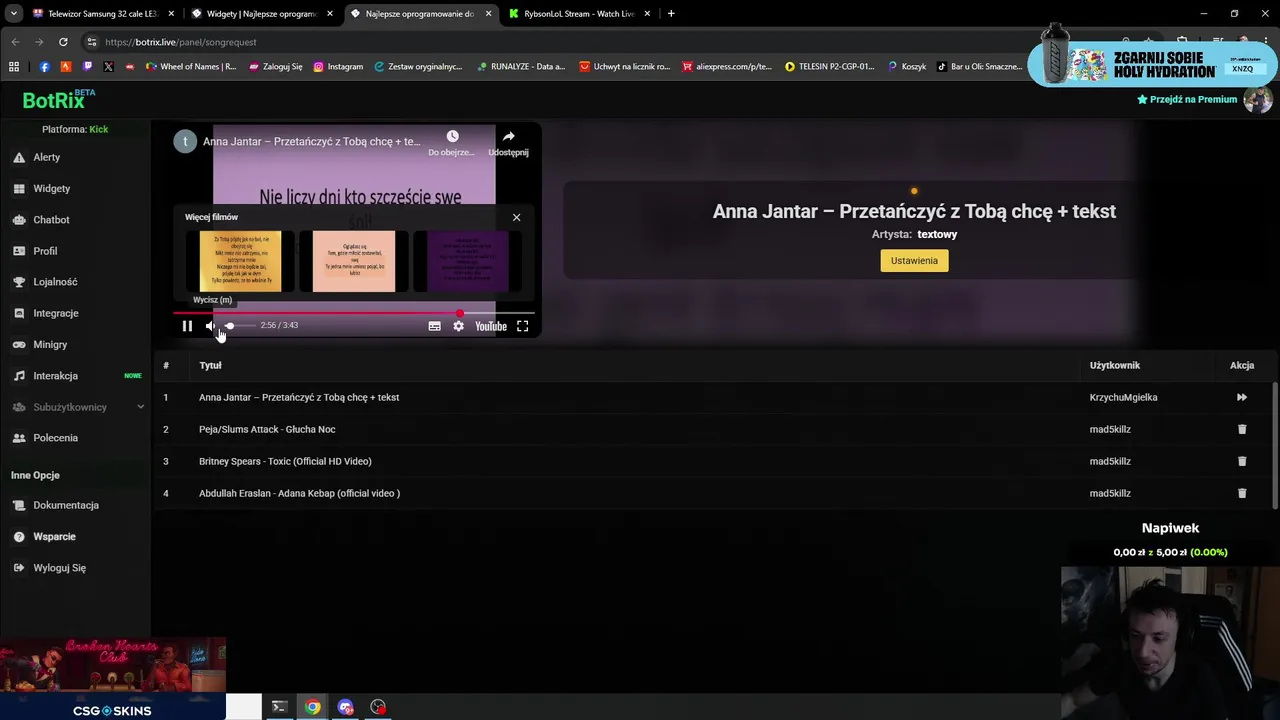
Task: Open Dokumentacja in the sidebar
Action: [x=66, y=505]
